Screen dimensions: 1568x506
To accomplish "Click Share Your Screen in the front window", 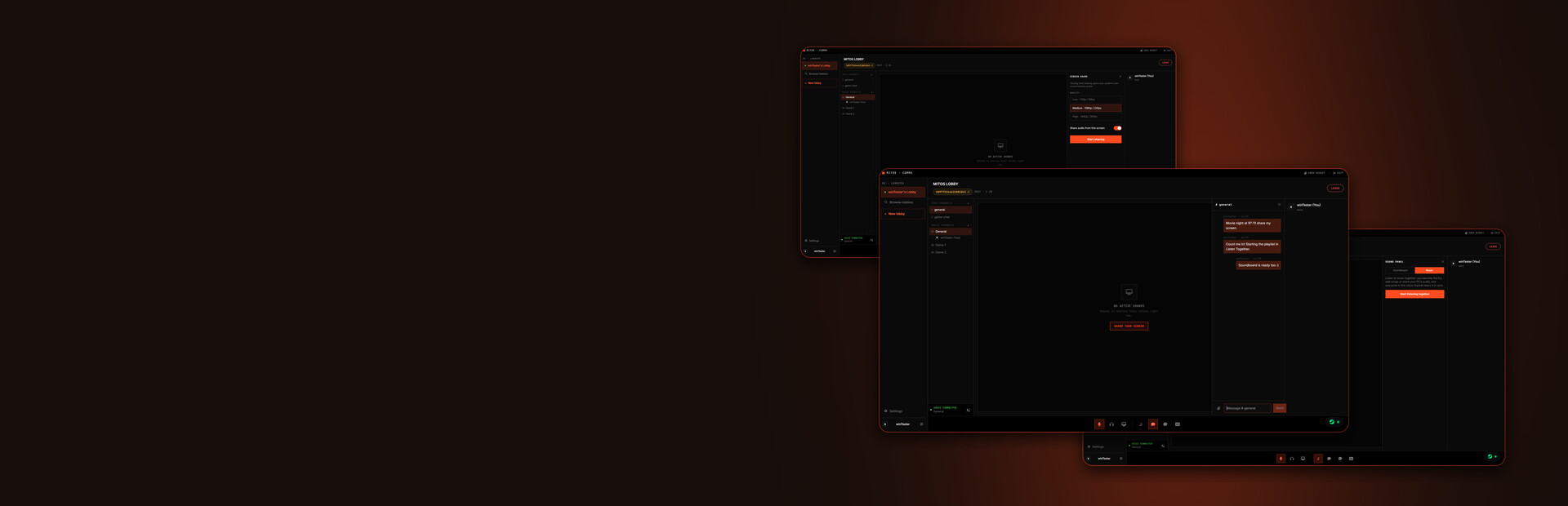I will tap(1129, 326).
